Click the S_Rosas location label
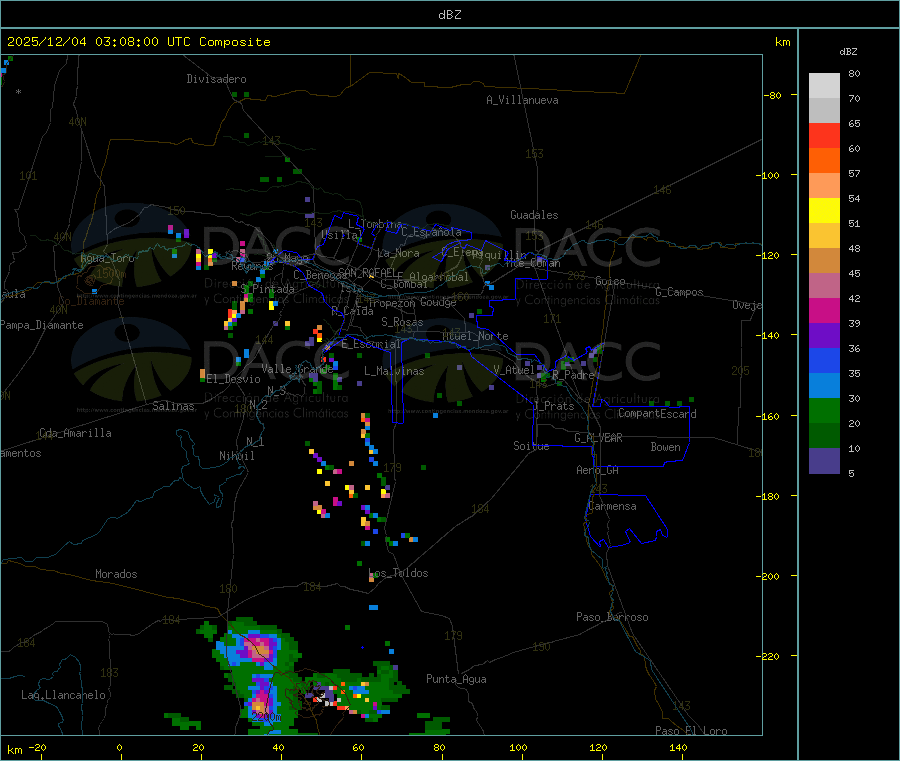The height and width of the screenshot is (761, 900). tap(402, 322)
